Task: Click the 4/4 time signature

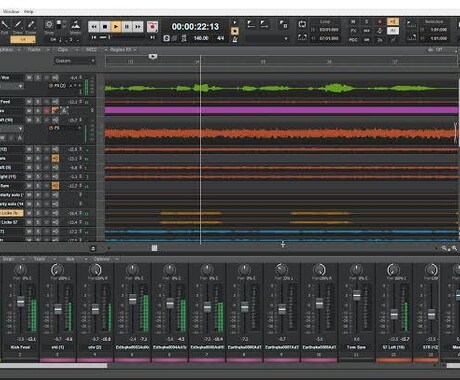Action: point(220,38)
